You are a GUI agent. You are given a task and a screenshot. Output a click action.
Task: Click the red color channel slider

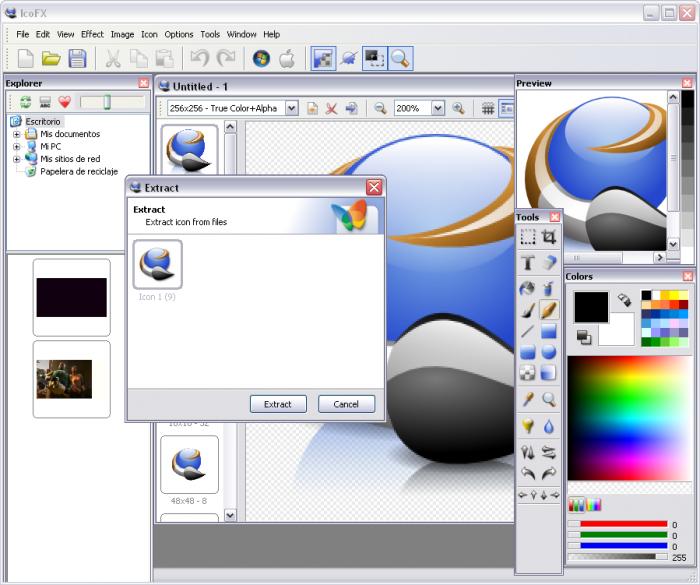617,524
